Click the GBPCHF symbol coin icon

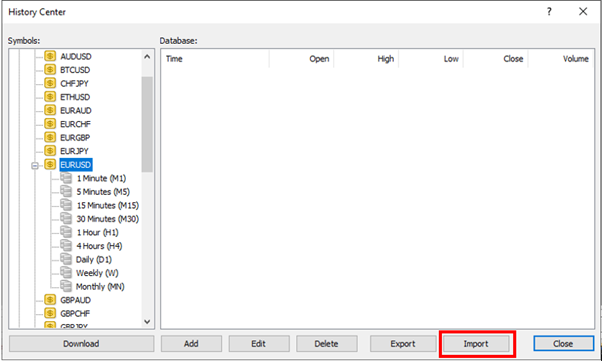[x=50, y=313]
